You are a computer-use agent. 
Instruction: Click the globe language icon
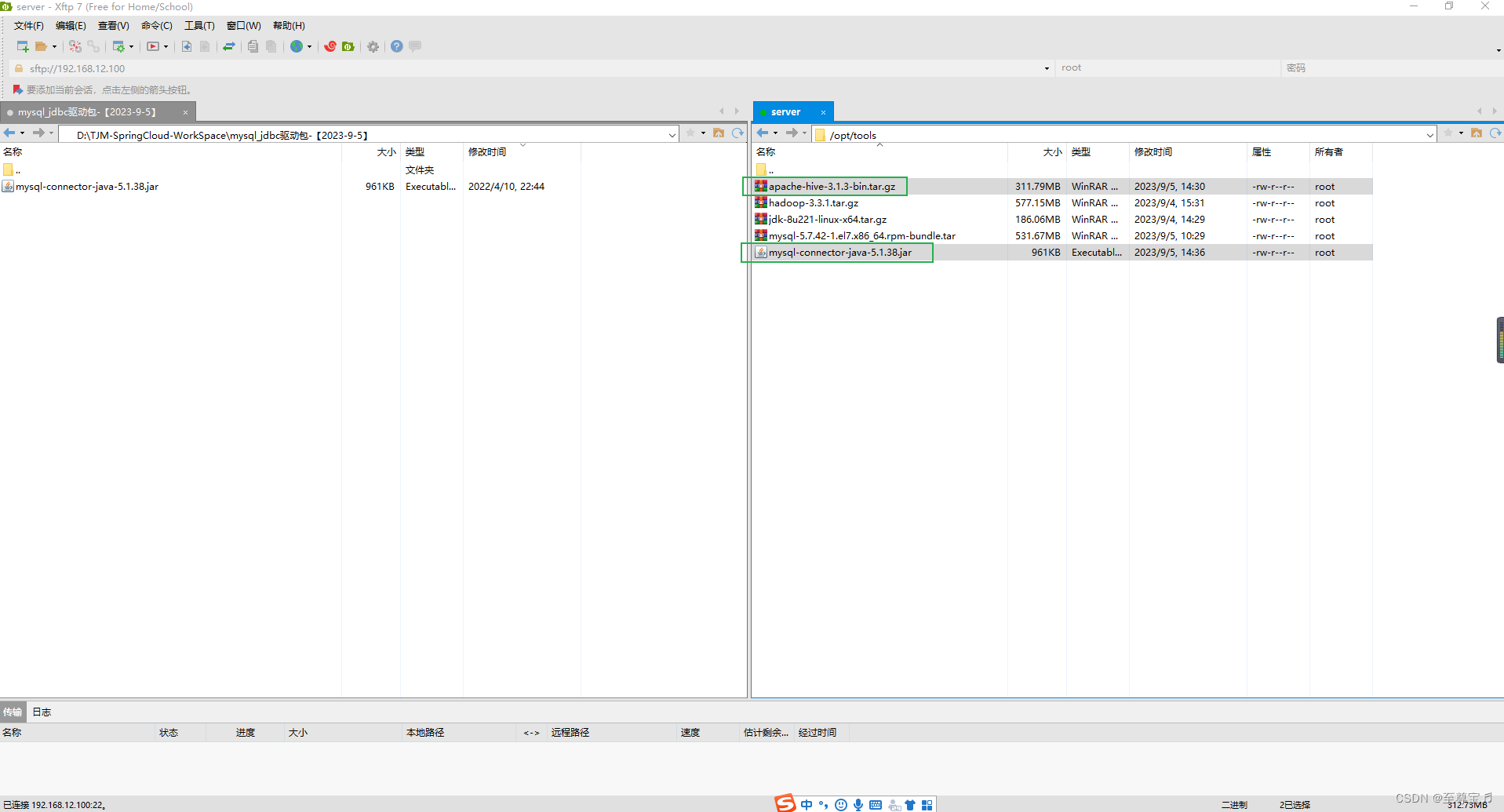[x=297, y=46]
